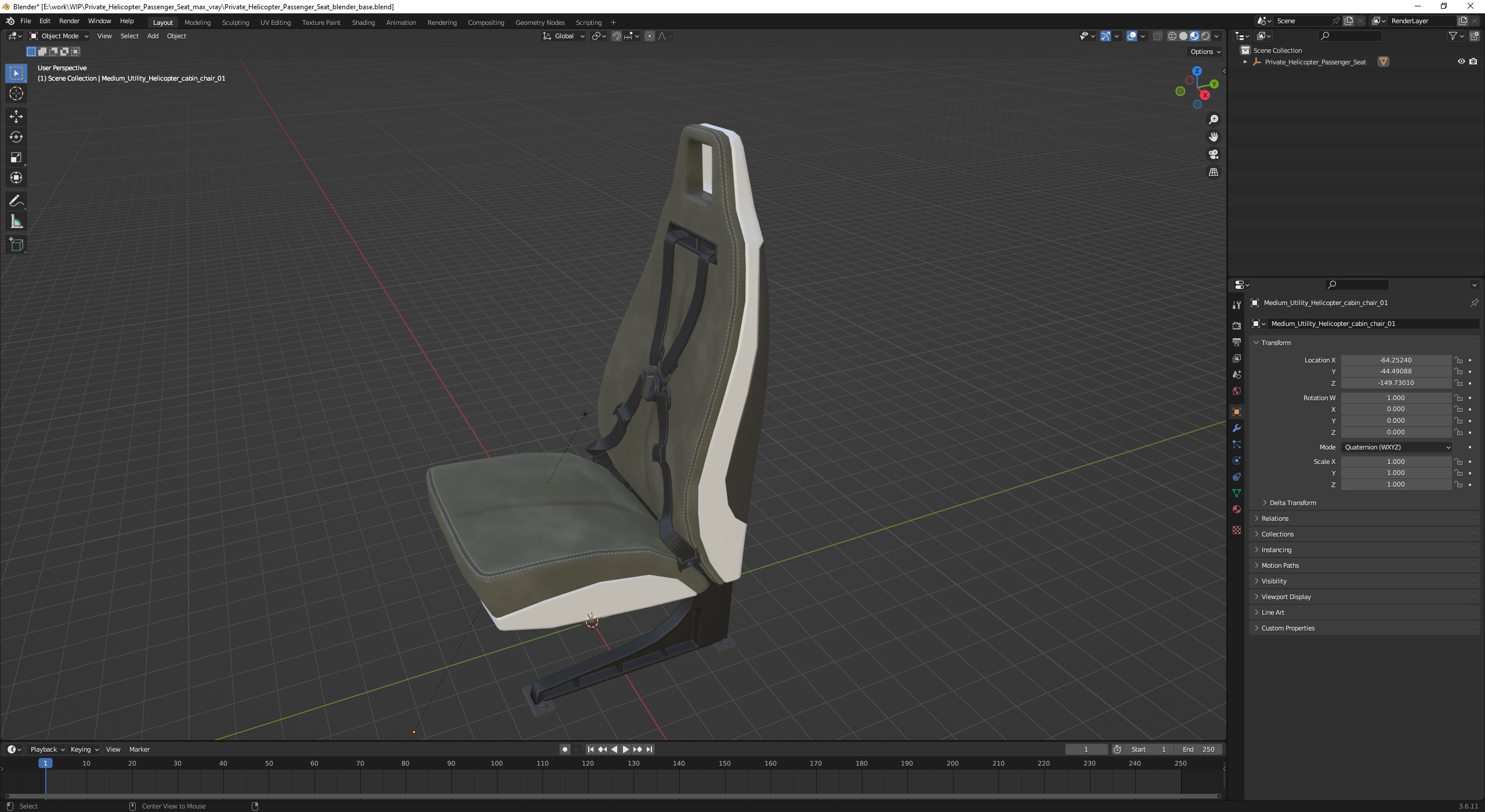The height and width of the screenshot is (812, 1485).
Task: Open the viewport Add menu
Action: pyautogui.click(x=153, y=36)
